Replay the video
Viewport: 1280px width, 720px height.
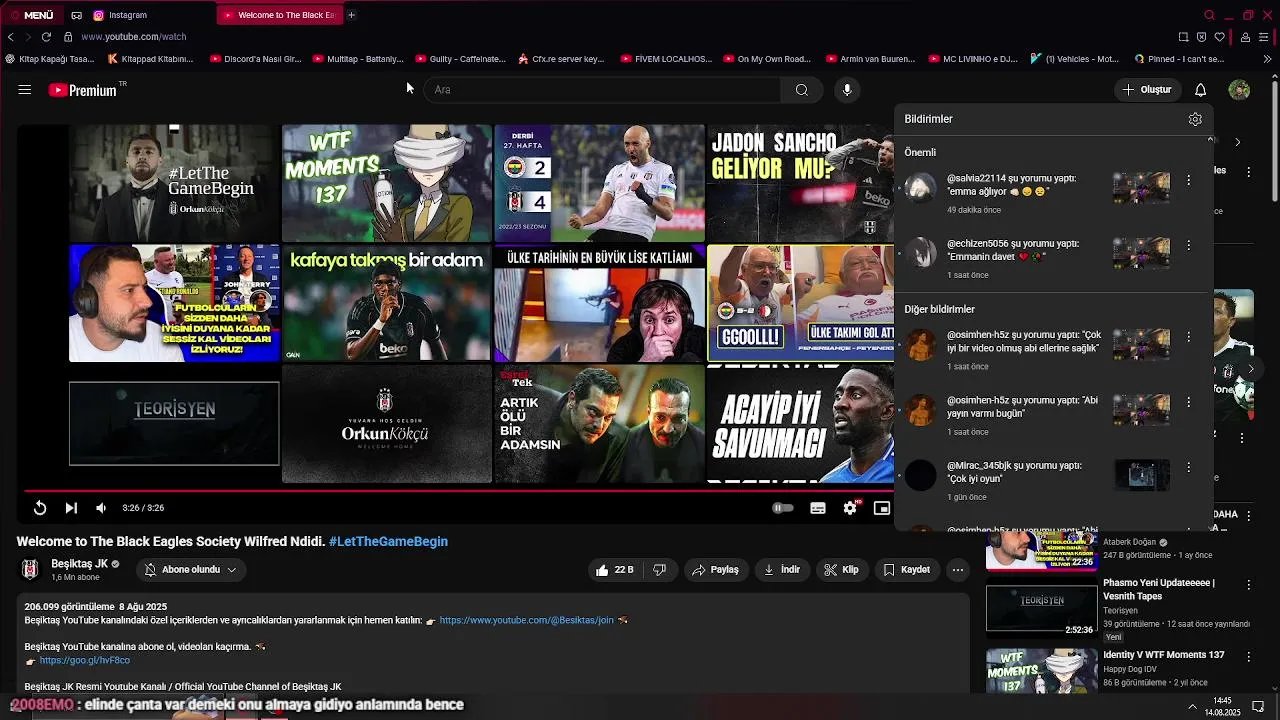(x=40, y=508)
